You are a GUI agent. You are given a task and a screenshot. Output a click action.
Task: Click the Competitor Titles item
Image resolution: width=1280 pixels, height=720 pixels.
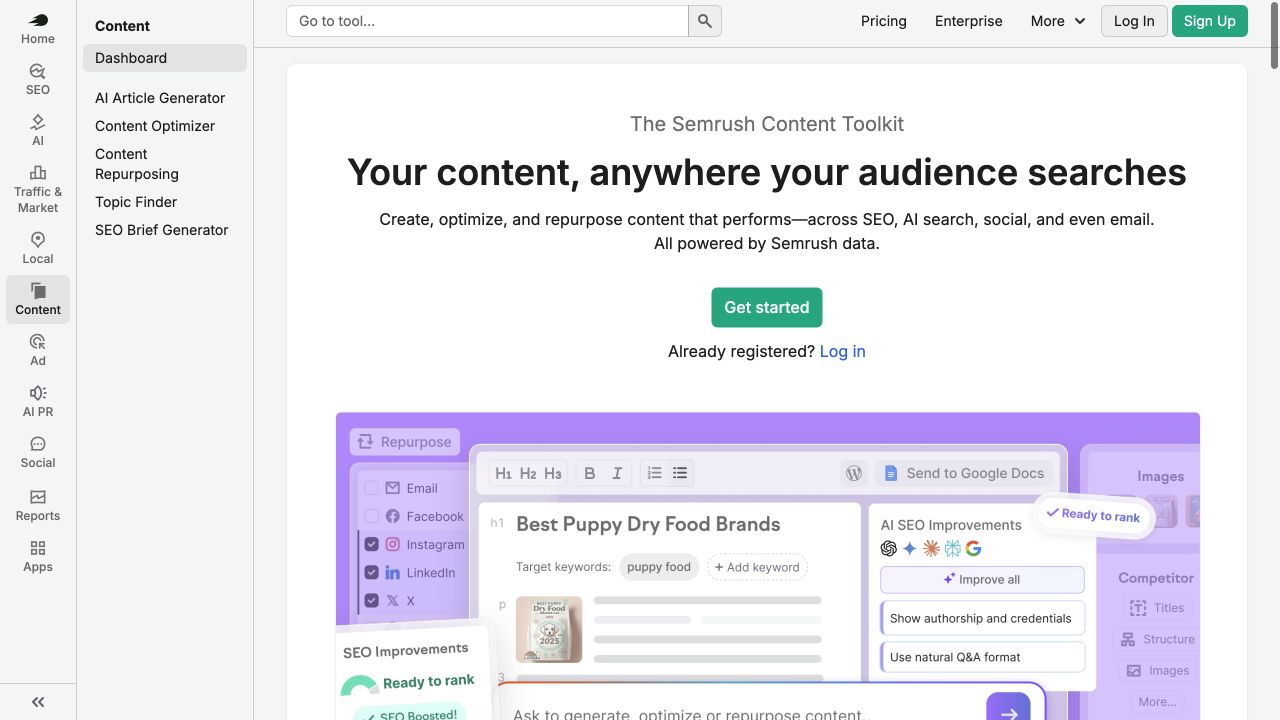point(1157,608)
